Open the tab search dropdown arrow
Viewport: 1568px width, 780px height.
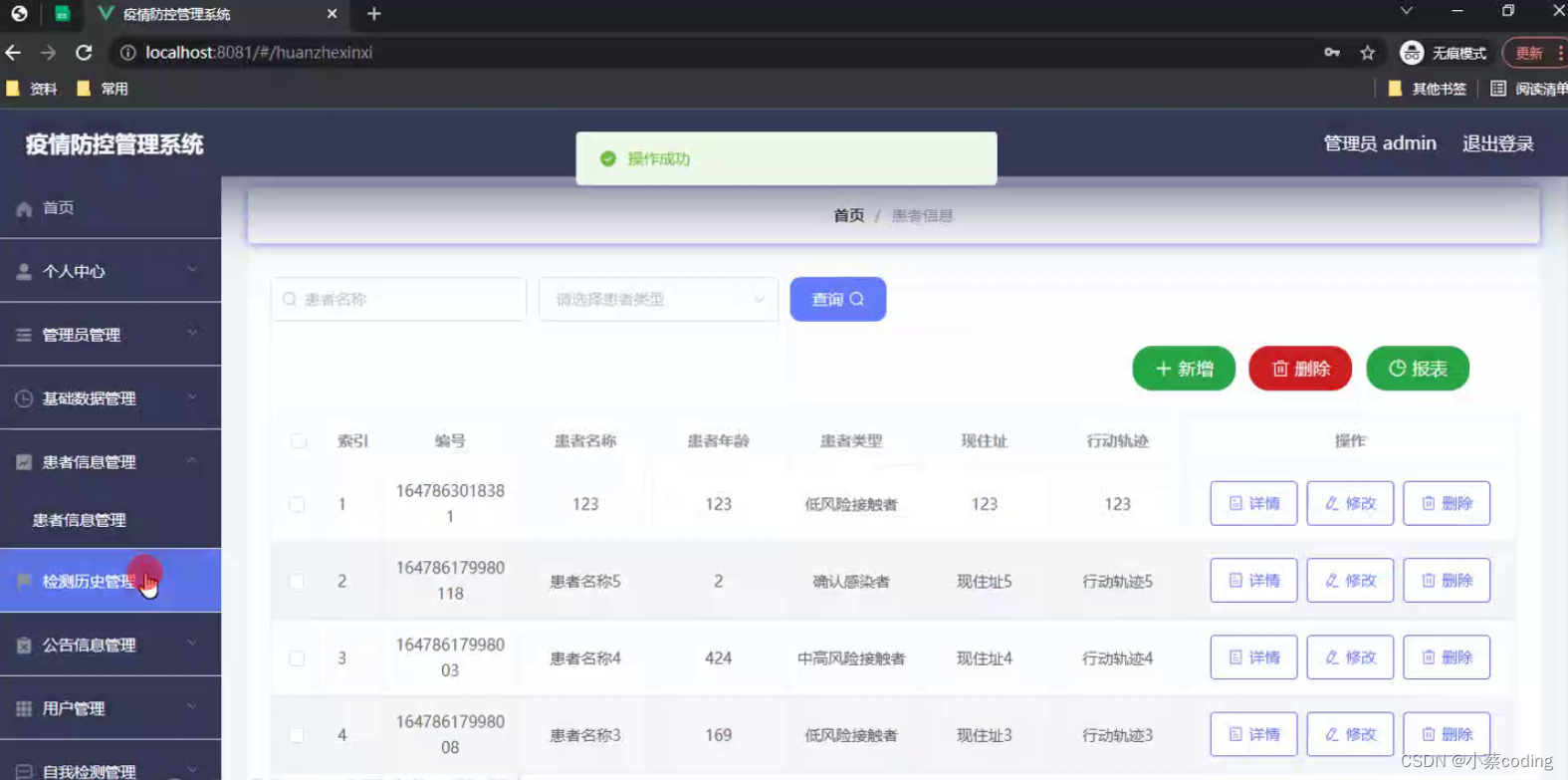(1406, 11)
